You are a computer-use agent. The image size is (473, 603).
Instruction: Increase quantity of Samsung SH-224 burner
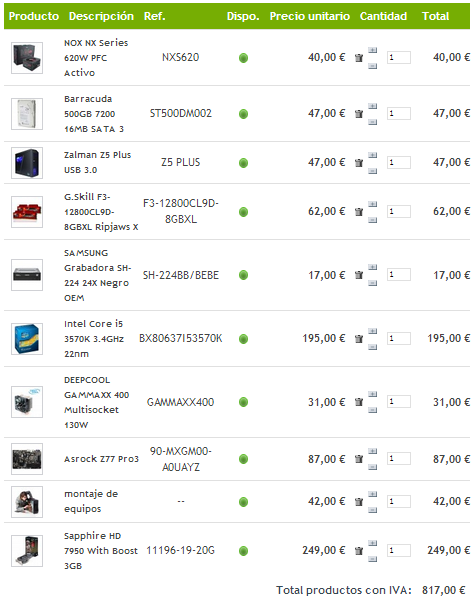point(372,267)
